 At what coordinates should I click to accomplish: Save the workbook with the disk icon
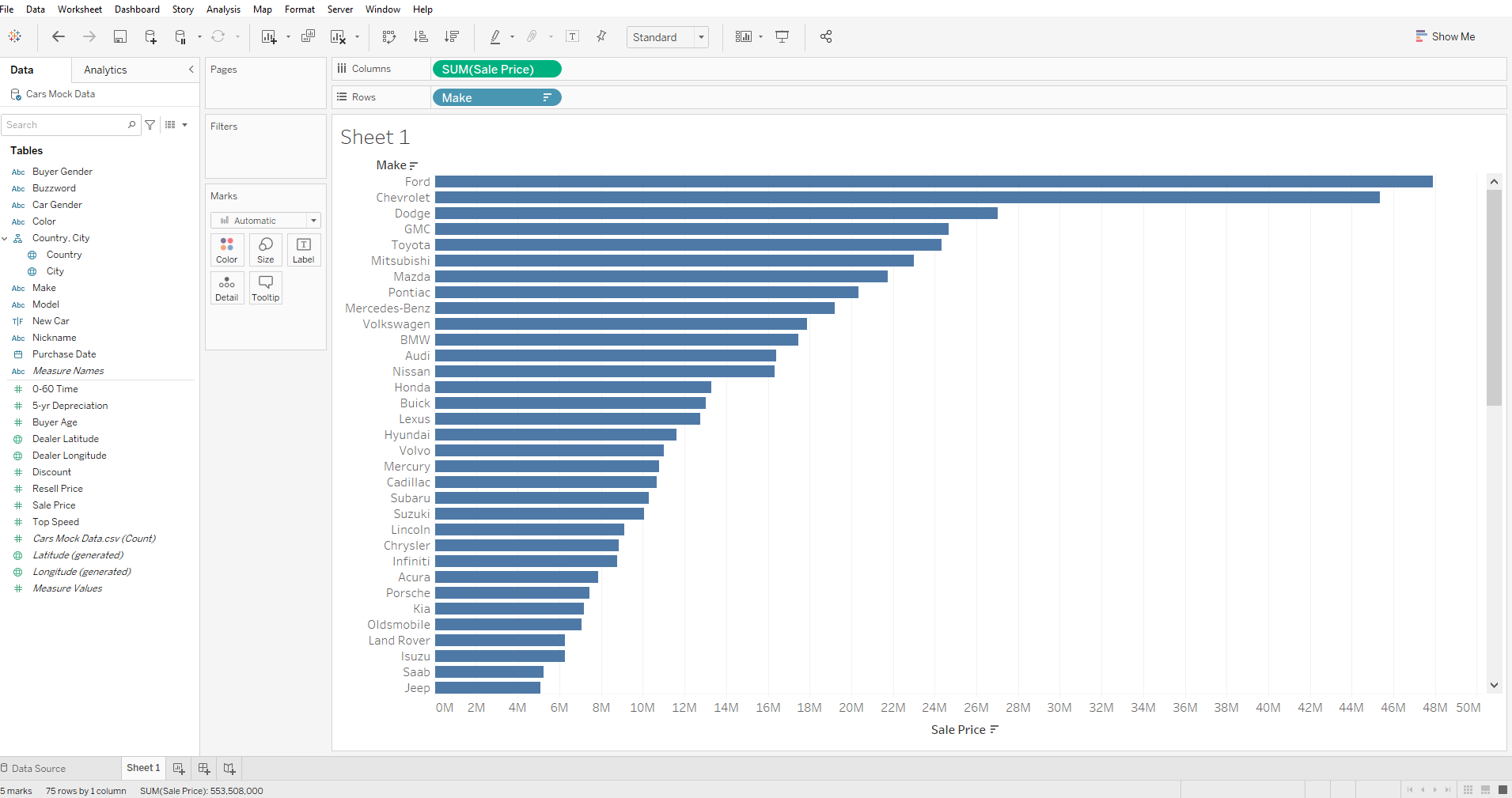[120, 36]
